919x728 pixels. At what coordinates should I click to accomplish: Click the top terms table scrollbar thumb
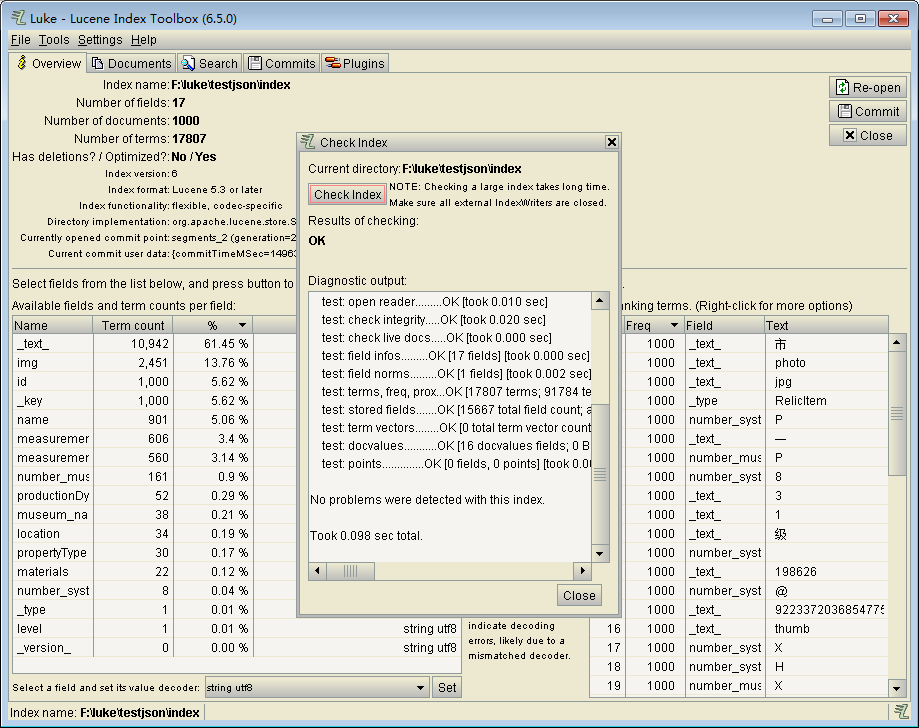[x=897, y=413]
